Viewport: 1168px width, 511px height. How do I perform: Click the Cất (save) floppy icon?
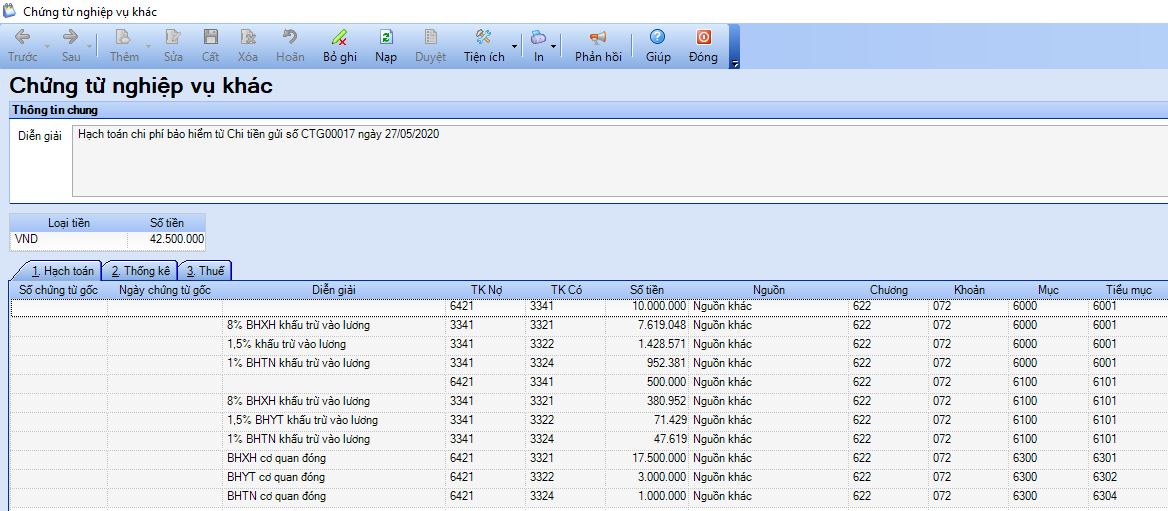tap(211, 37)
